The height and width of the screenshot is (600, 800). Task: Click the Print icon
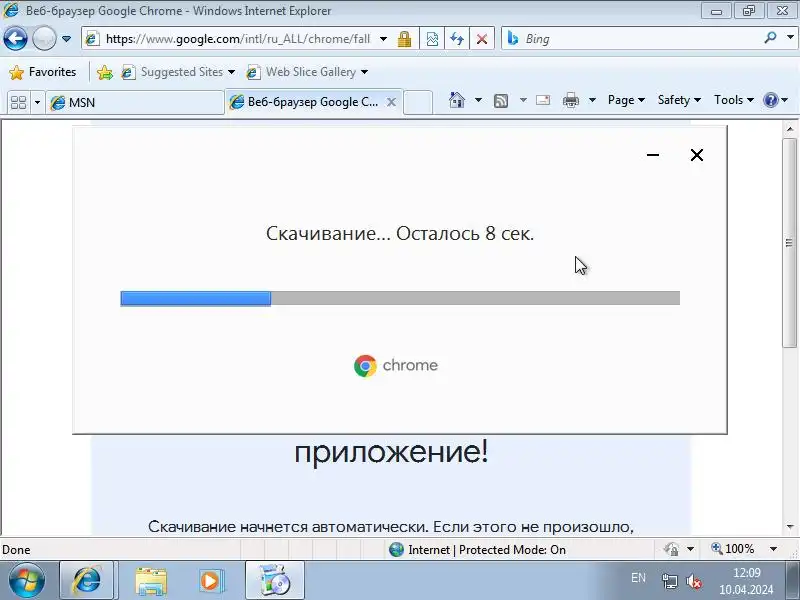[570, 100]
